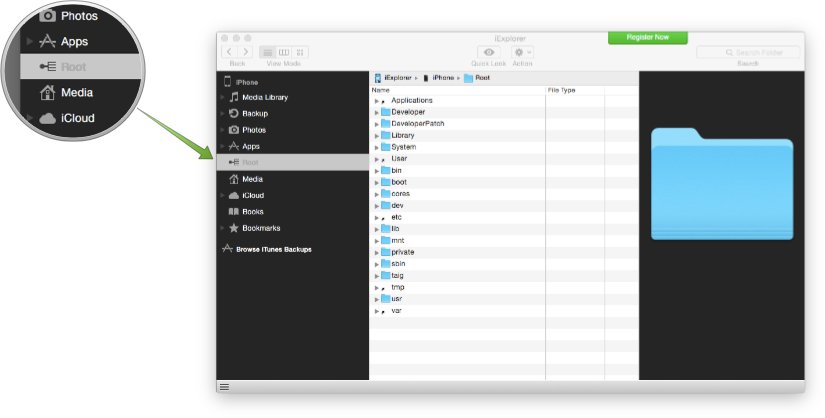Select the boot folder icon

[x=386, y=182]
